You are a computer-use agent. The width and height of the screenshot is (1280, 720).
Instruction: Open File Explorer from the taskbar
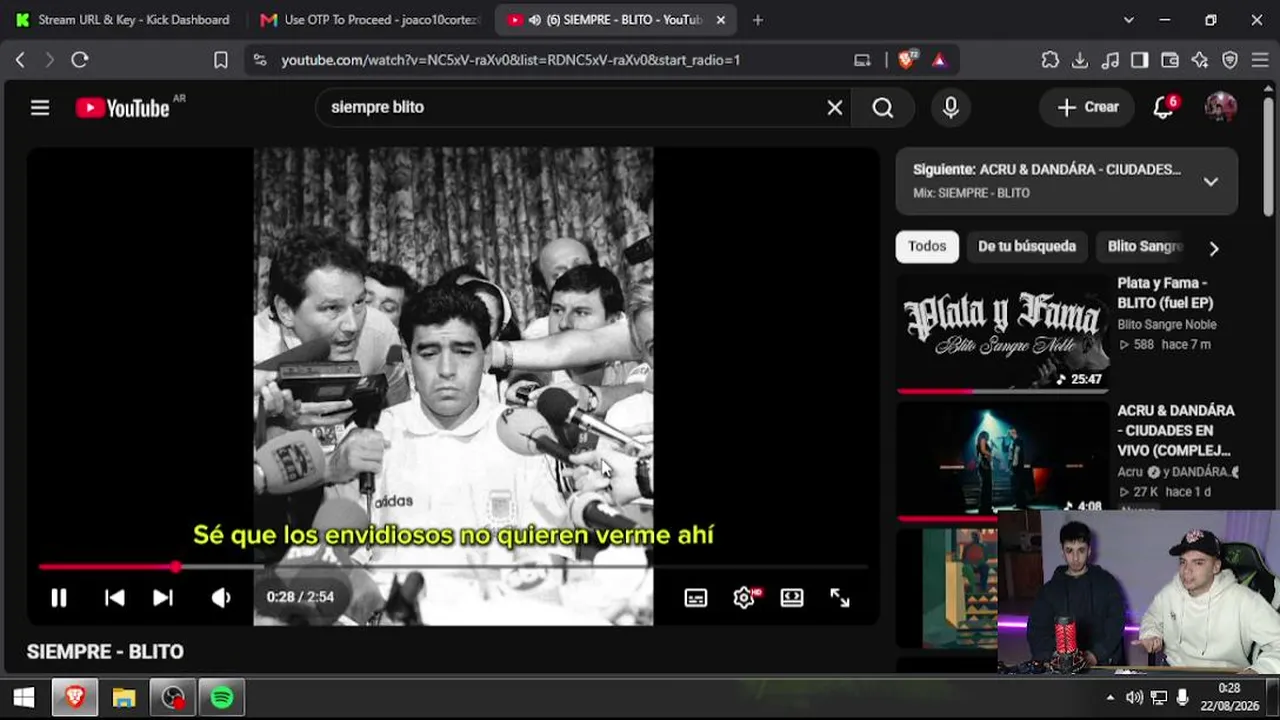click(x=124, y=698)
